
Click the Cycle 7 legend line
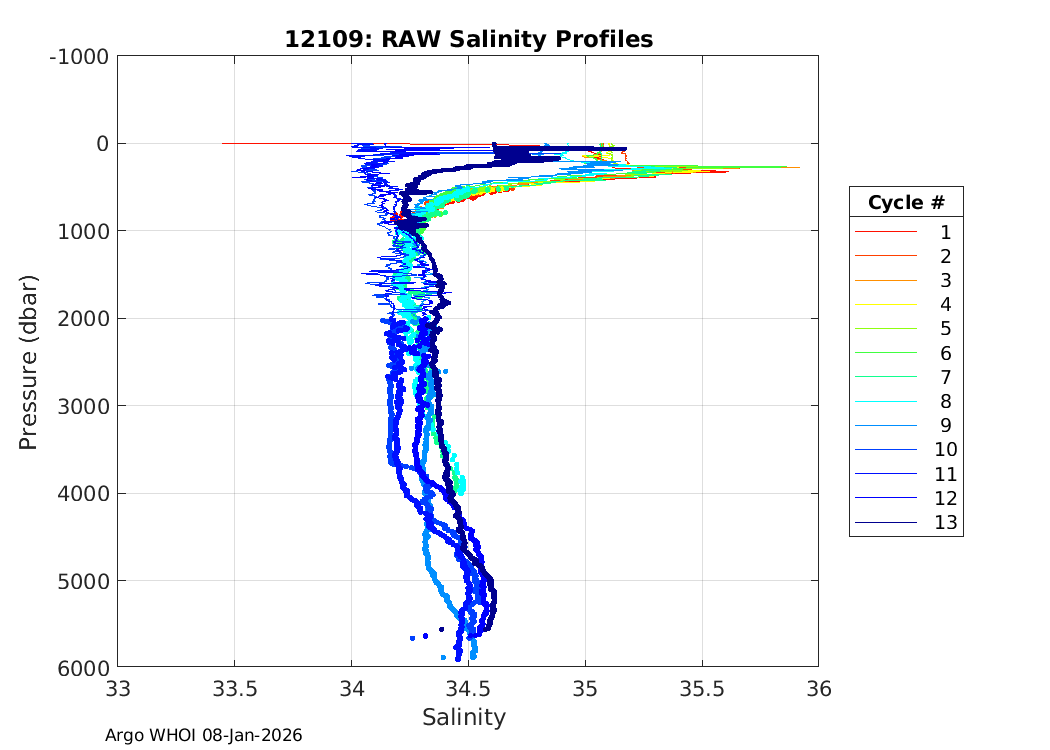pyautogui.click(x=885, y=377)
